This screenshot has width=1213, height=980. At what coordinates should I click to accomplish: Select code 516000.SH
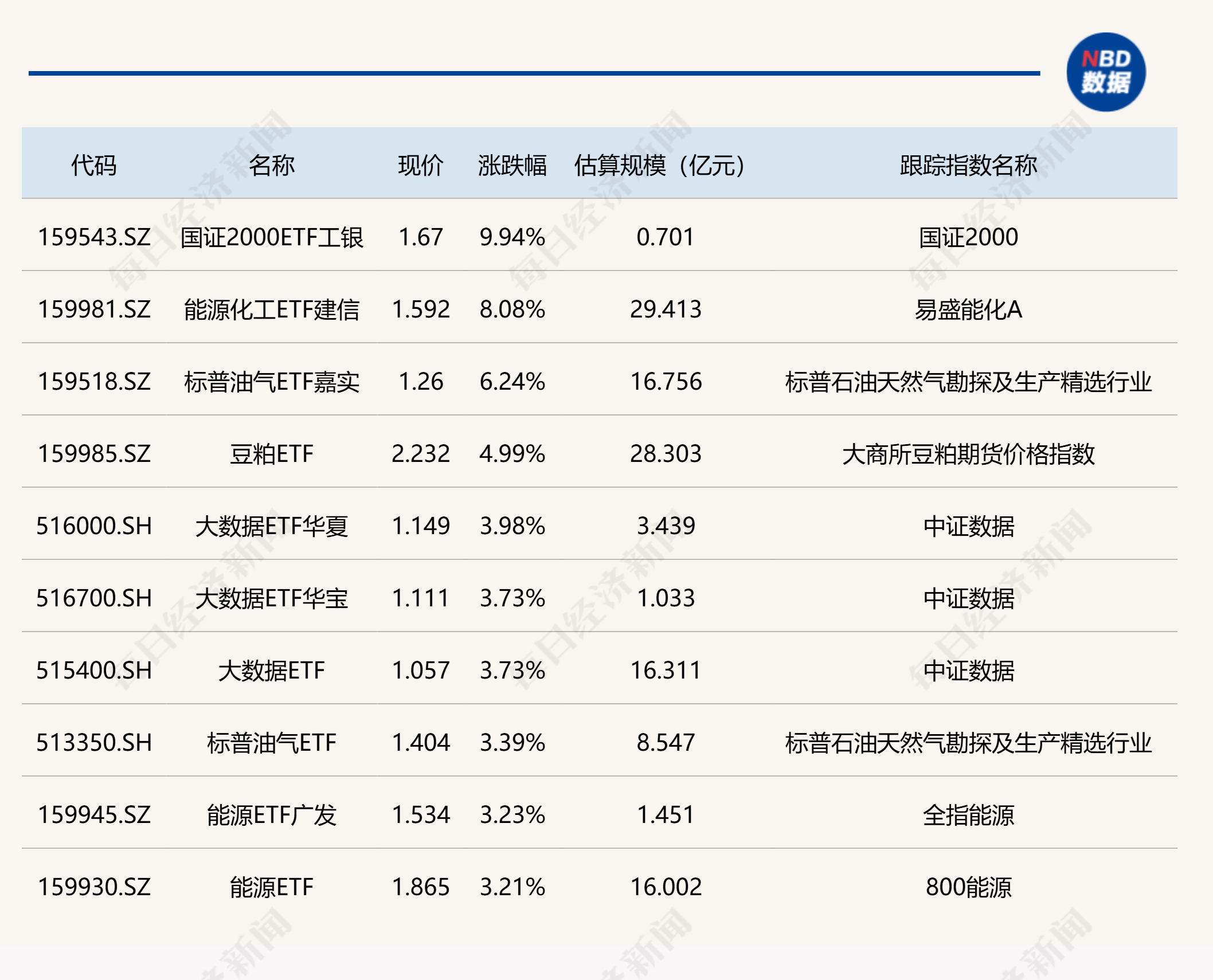(x=94, y=526)
